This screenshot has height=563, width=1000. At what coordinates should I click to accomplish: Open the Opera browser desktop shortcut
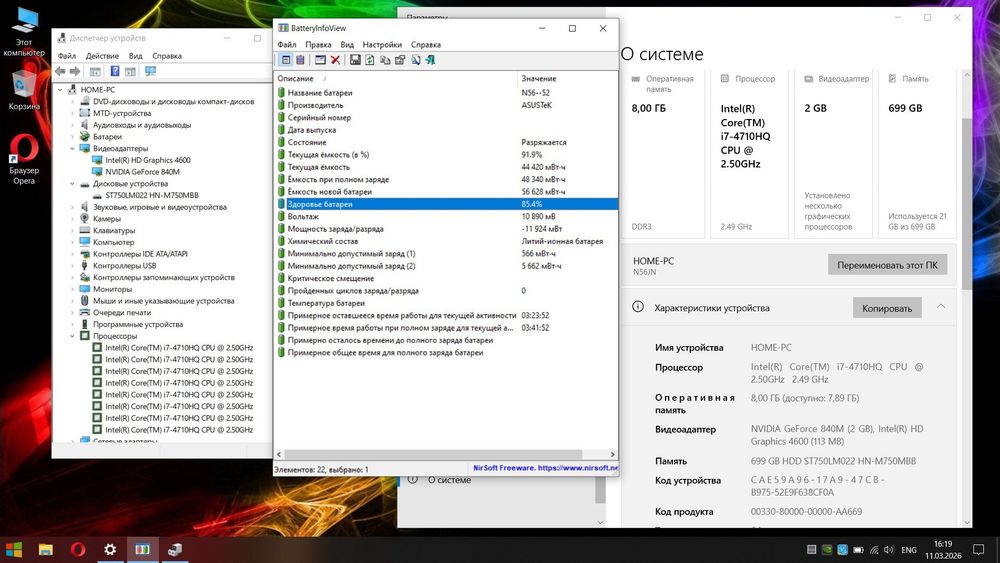[24, 159]
